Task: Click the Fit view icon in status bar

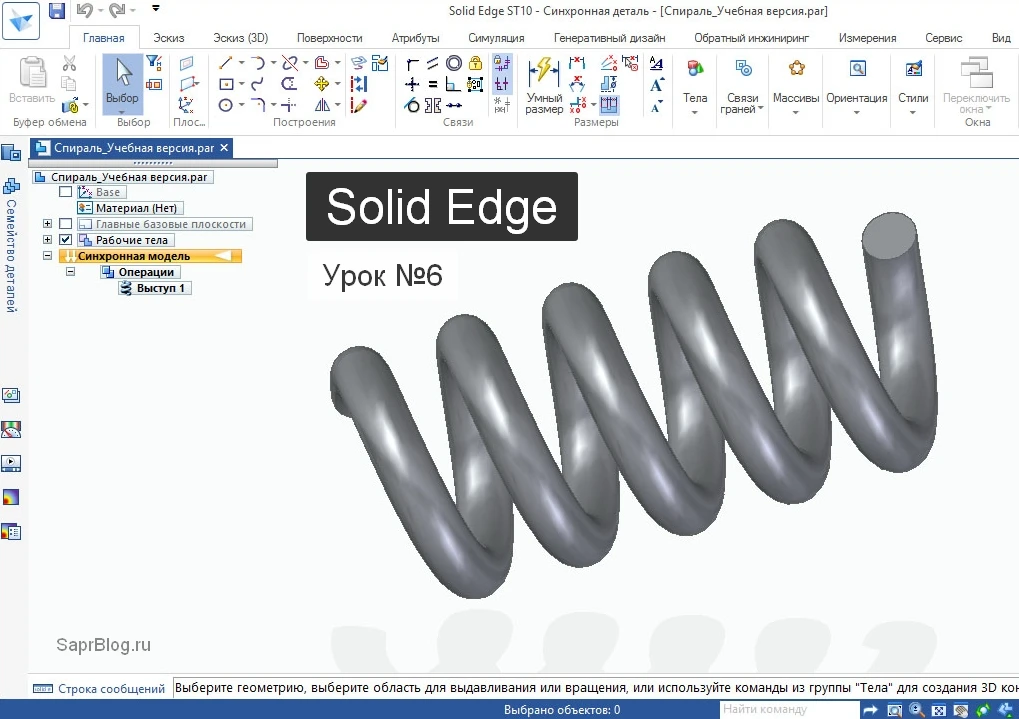Action: point(938,710)
